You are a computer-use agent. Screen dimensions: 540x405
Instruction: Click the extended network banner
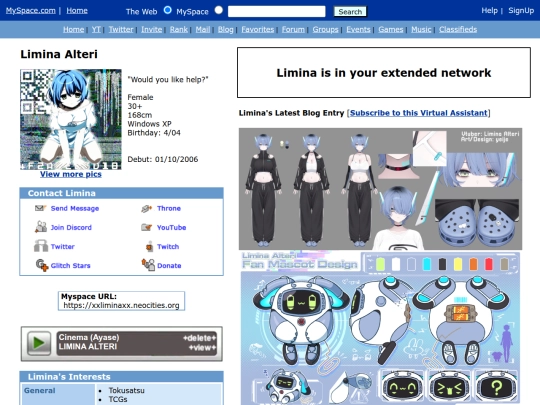384,72
